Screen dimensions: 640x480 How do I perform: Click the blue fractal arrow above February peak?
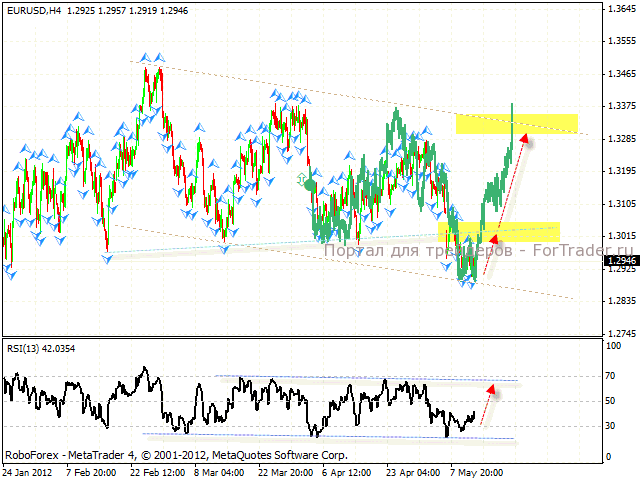coord(150,59)
